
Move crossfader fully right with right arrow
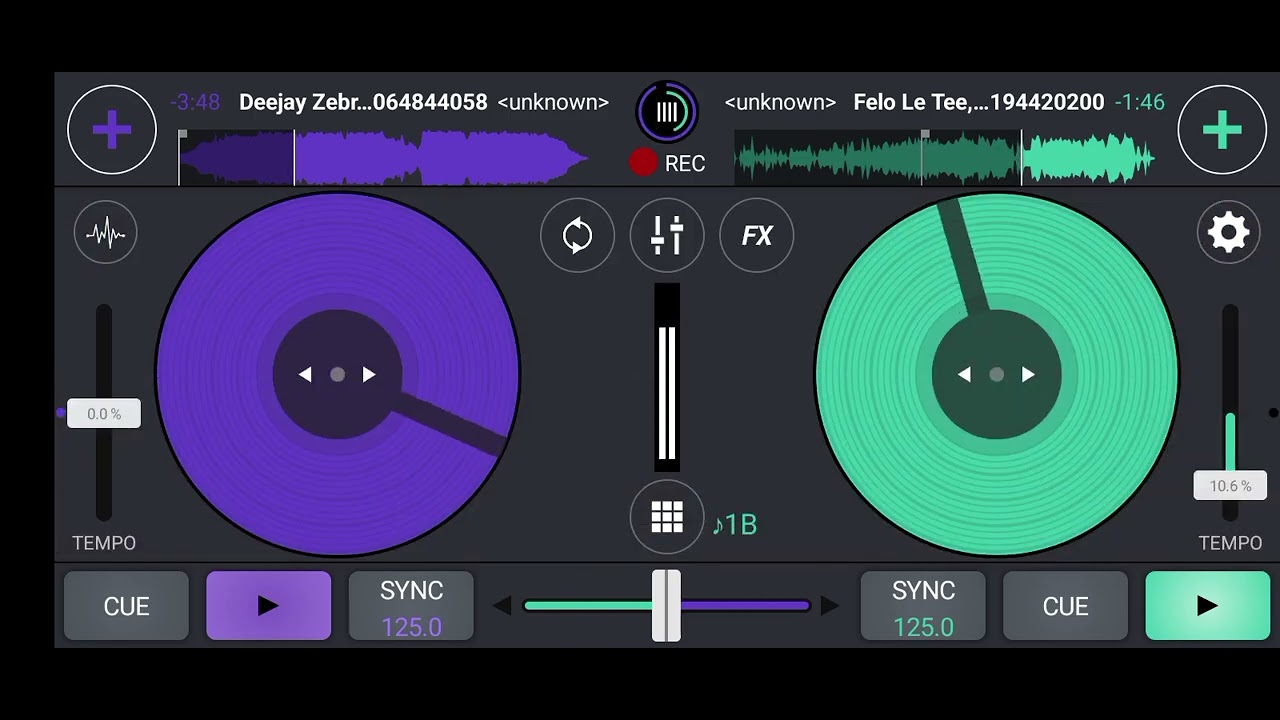tap(829, 605)
